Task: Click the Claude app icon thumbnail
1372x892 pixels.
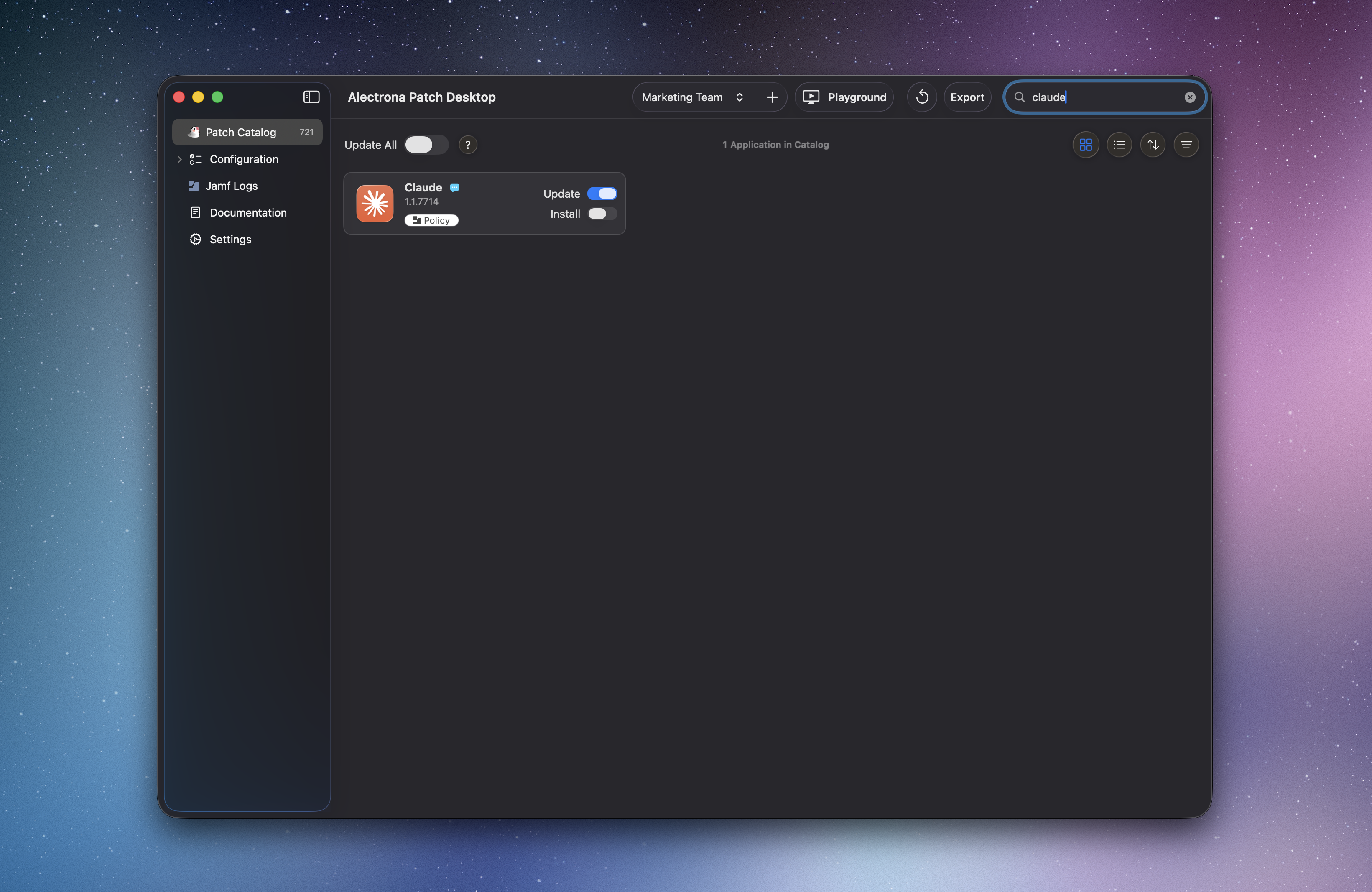Action: [x=375, y=203]
